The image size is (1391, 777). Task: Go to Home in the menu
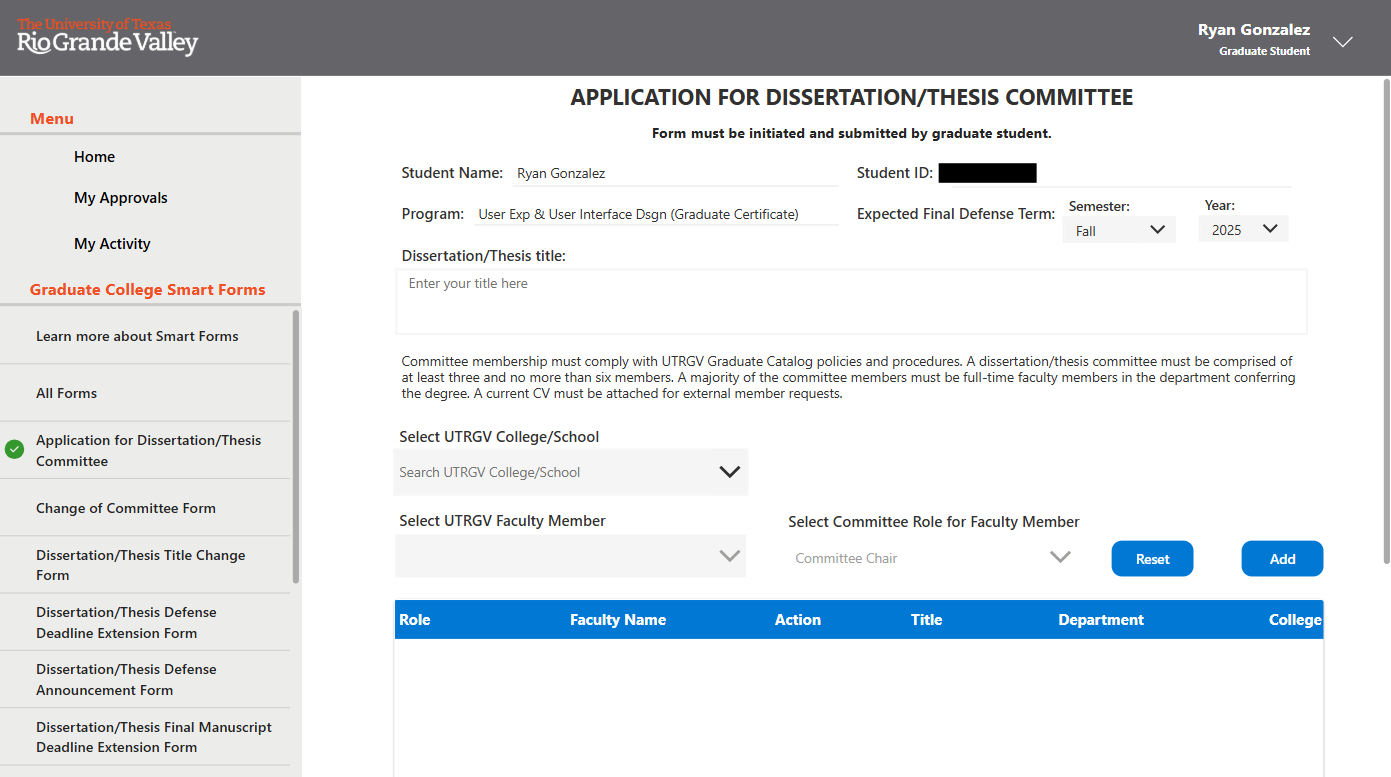[94, 157]
